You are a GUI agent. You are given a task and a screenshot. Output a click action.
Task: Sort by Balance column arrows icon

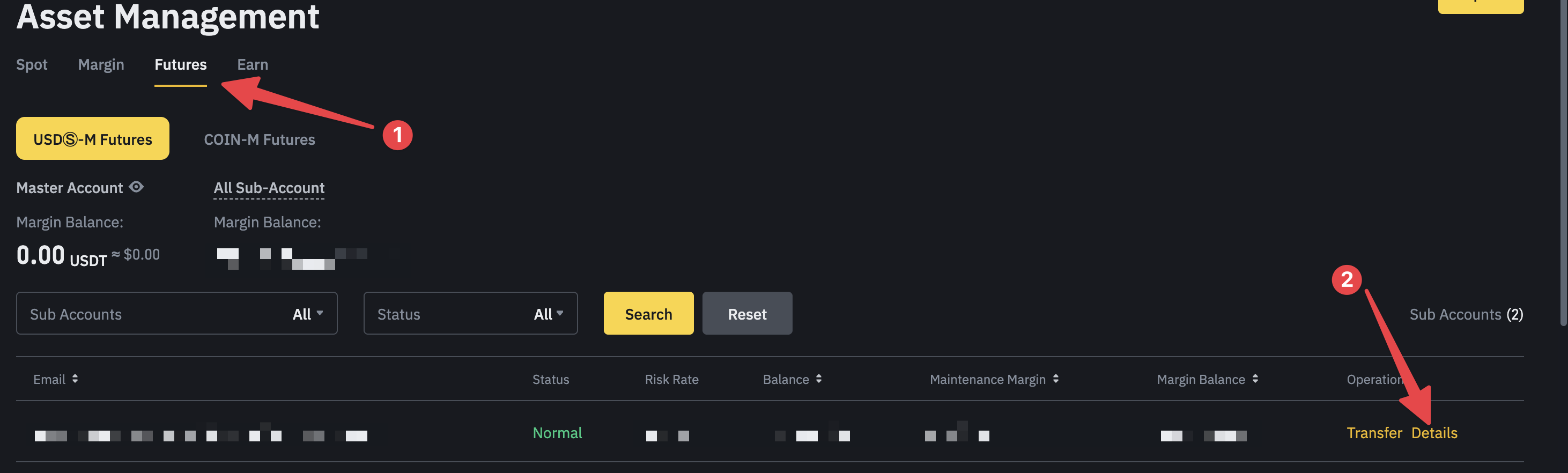[819, 379]
